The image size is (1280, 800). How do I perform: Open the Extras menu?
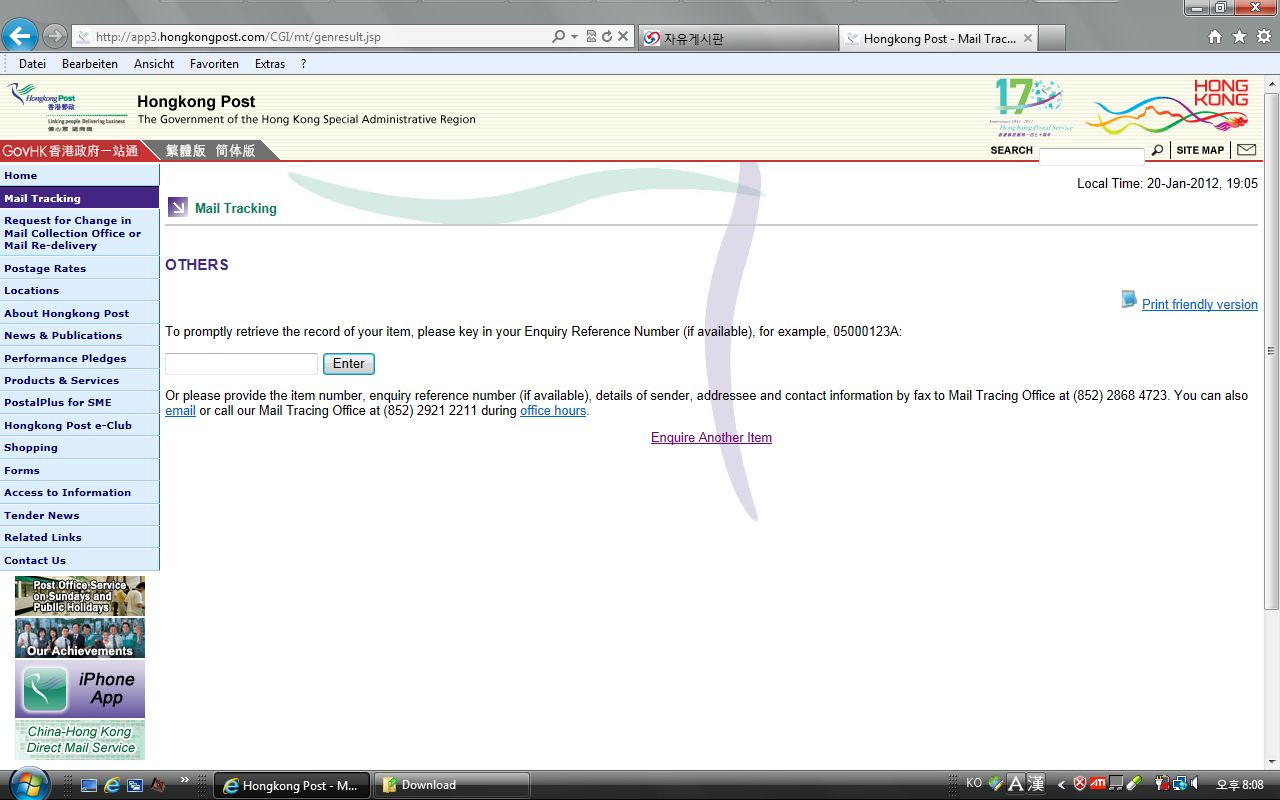coord(270,64)
